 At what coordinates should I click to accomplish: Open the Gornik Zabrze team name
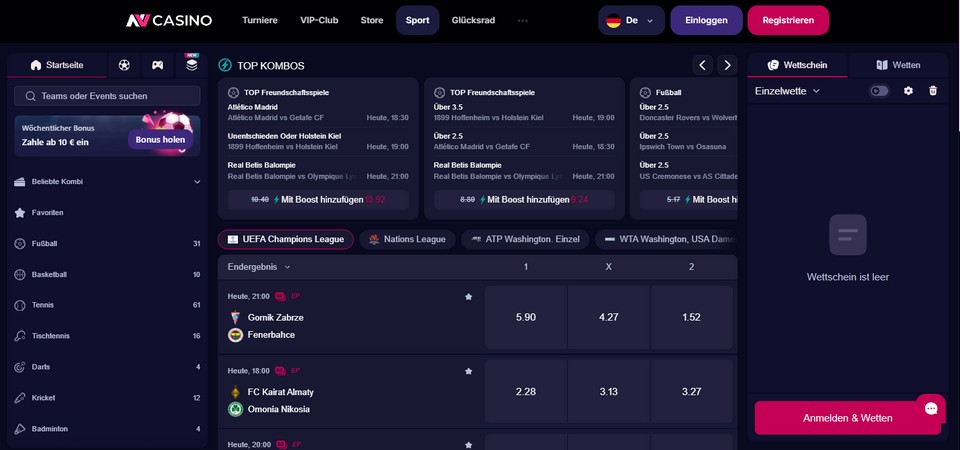pos(276,318)
